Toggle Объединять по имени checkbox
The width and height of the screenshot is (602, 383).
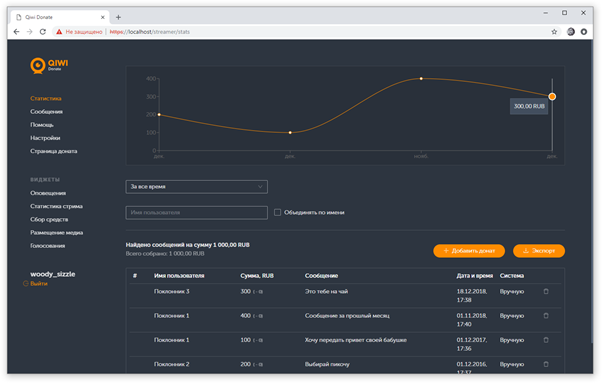277,212
